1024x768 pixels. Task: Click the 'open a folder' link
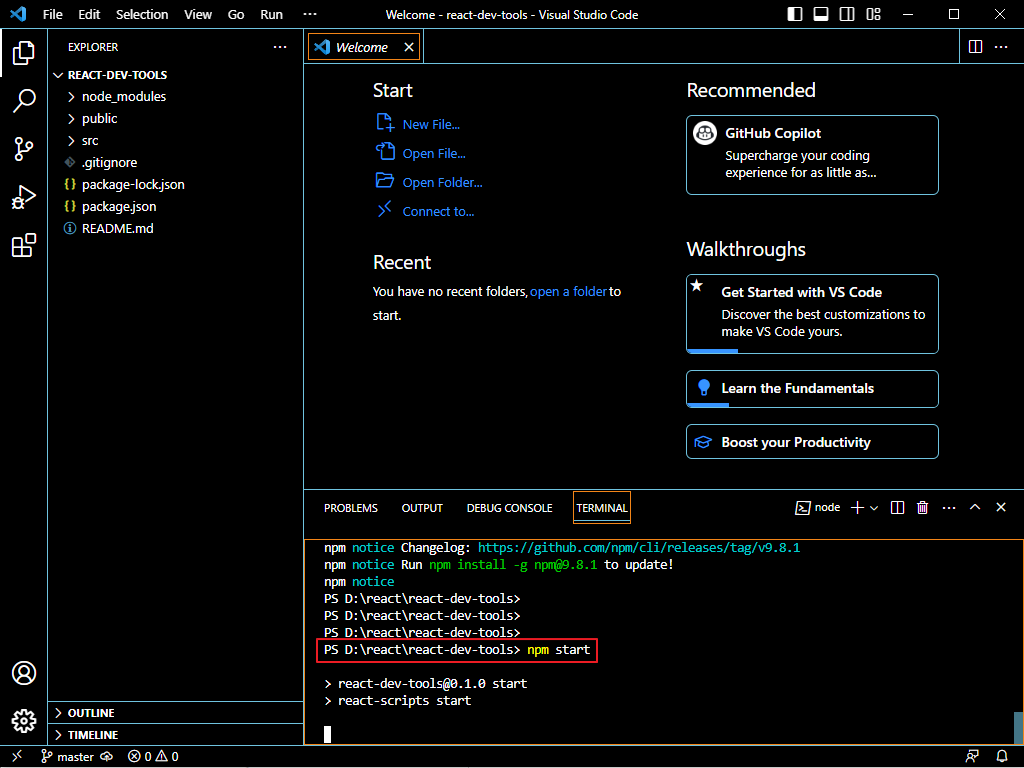point(569,292)
